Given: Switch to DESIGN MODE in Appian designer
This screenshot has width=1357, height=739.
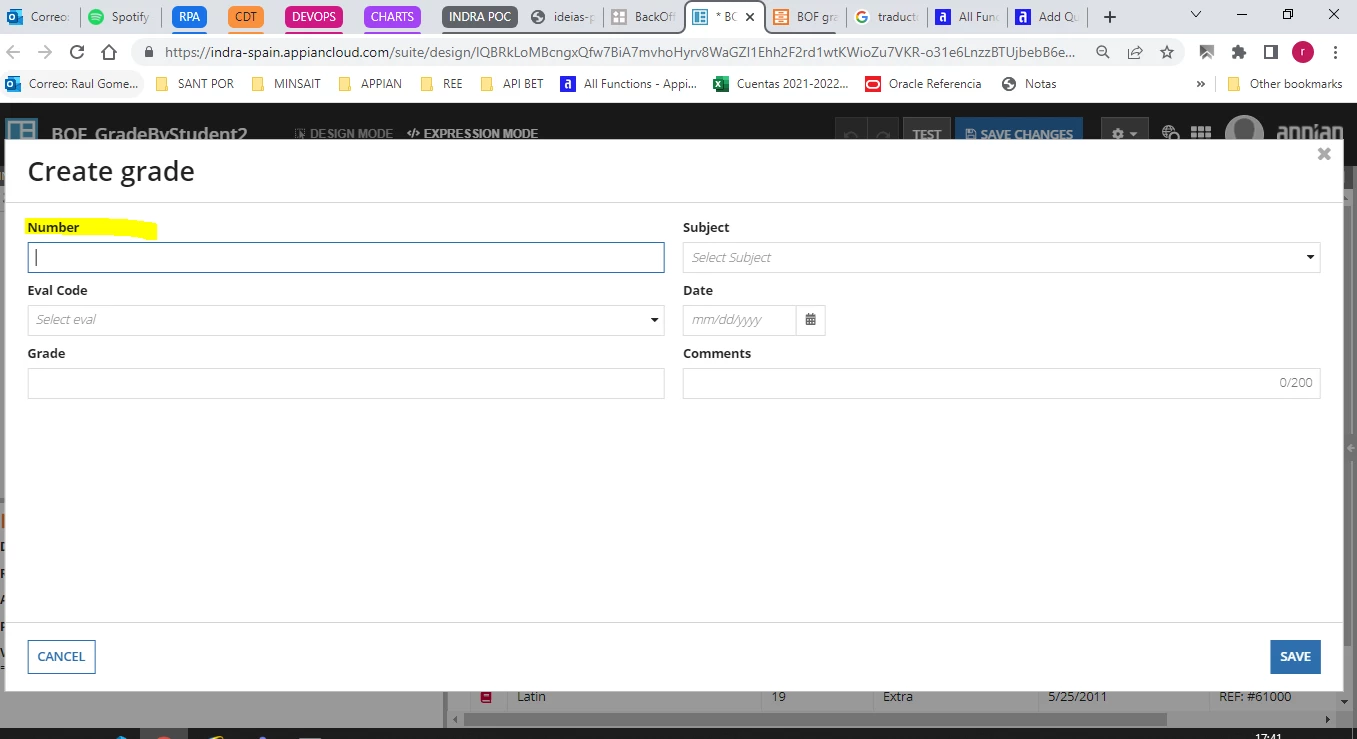Looking at the screenshot, I should (x=344, y=133).
